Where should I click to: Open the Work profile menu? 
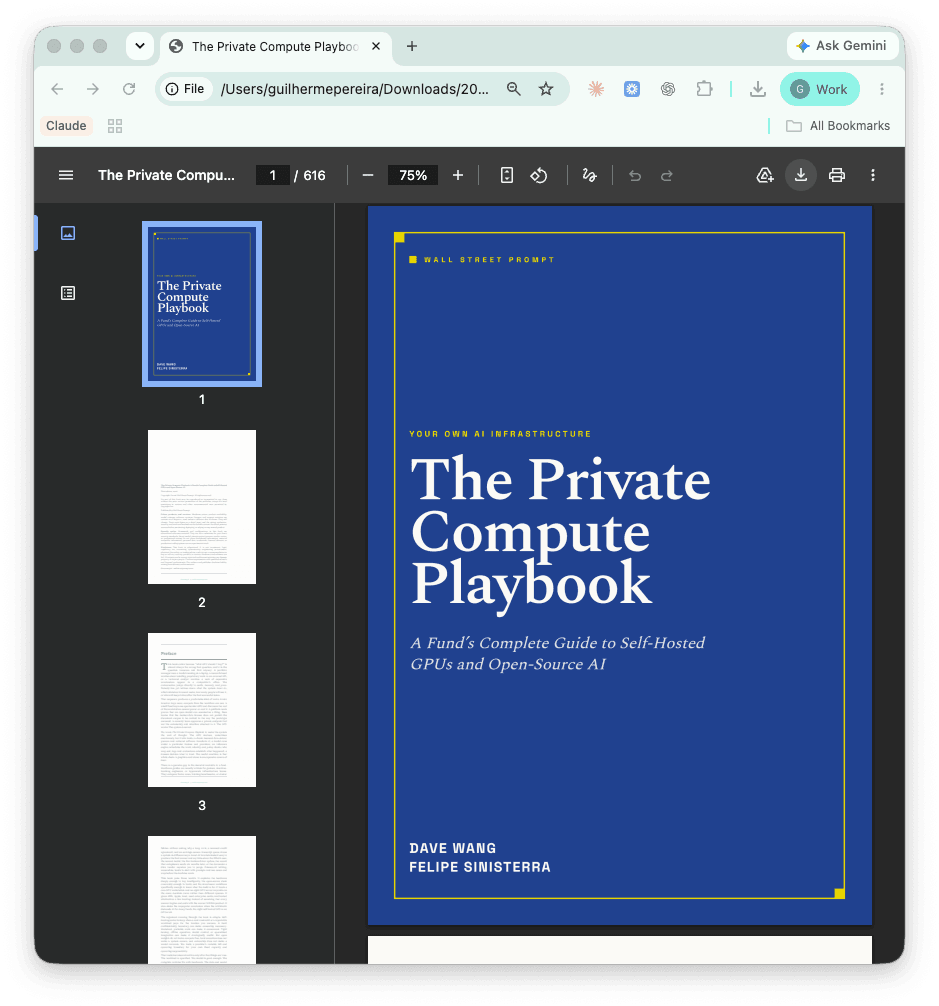(820, 89)
